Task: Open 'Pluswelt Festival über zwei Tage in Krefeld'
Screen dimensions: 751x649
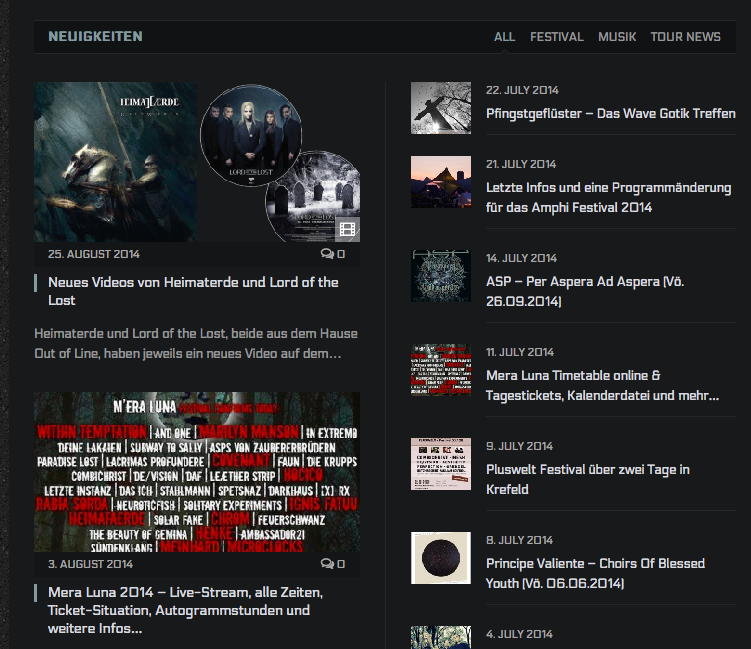Action: 588,479
